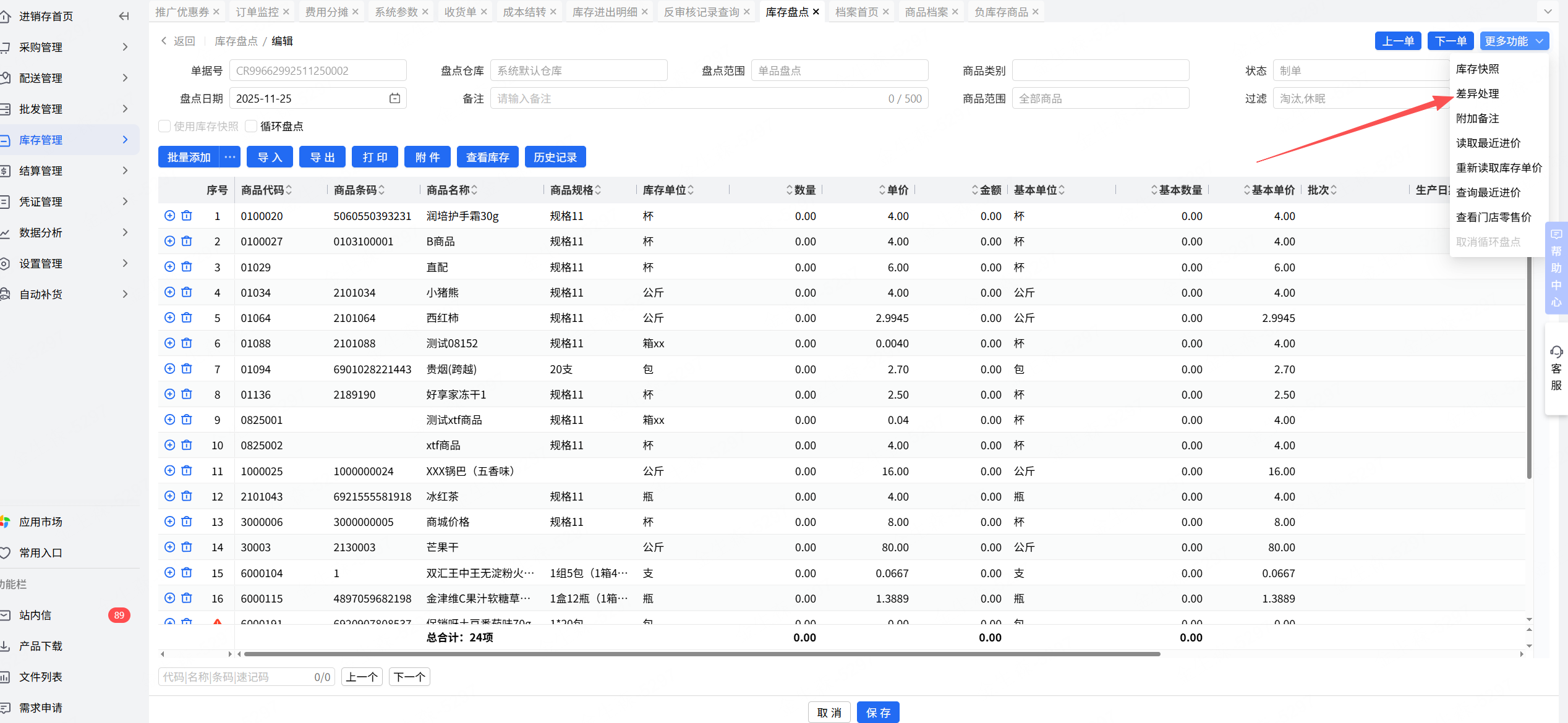Open the 帮助中心 side panel icon
Image resolution: width=1568 pixels, height=723 pixels.
click(x=1556, y=235)
